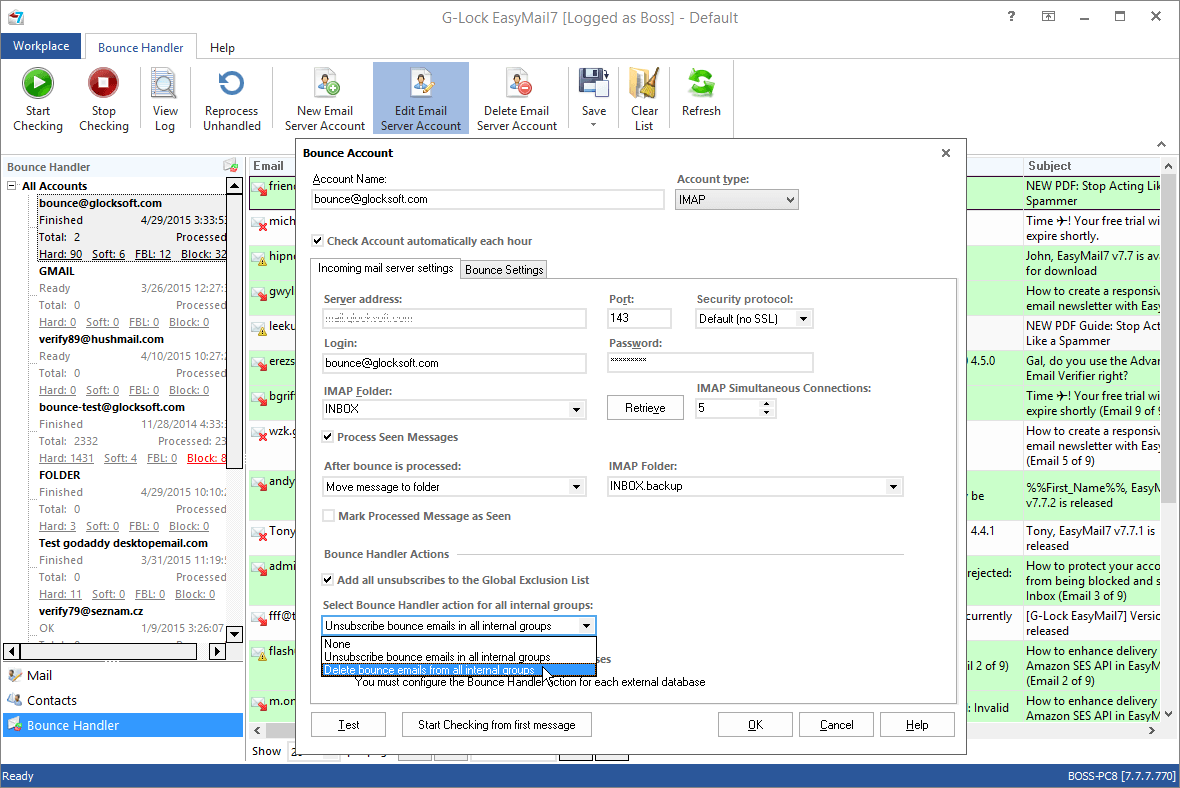Click the Start Checking icon
The height and width of the screenshot is (788, 1180).
38,84
